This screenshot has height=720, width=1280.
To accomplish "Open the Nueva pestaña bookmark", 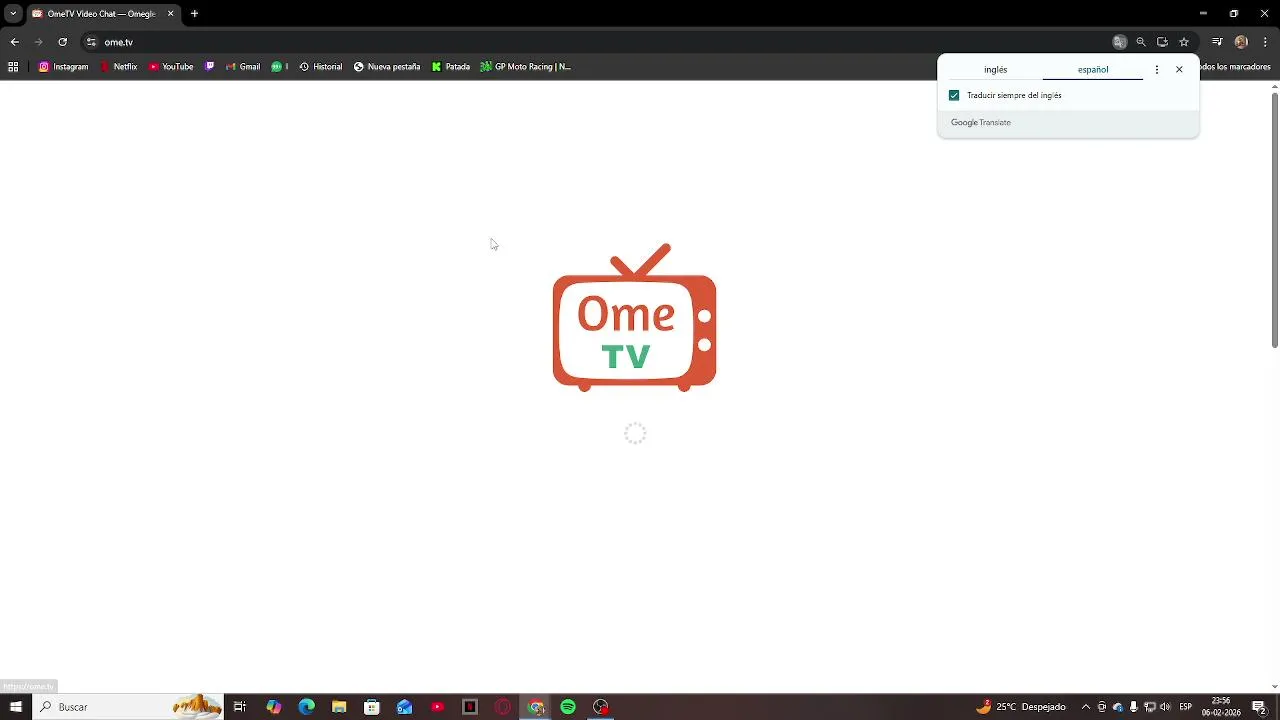I will click(x=386, y=67).
